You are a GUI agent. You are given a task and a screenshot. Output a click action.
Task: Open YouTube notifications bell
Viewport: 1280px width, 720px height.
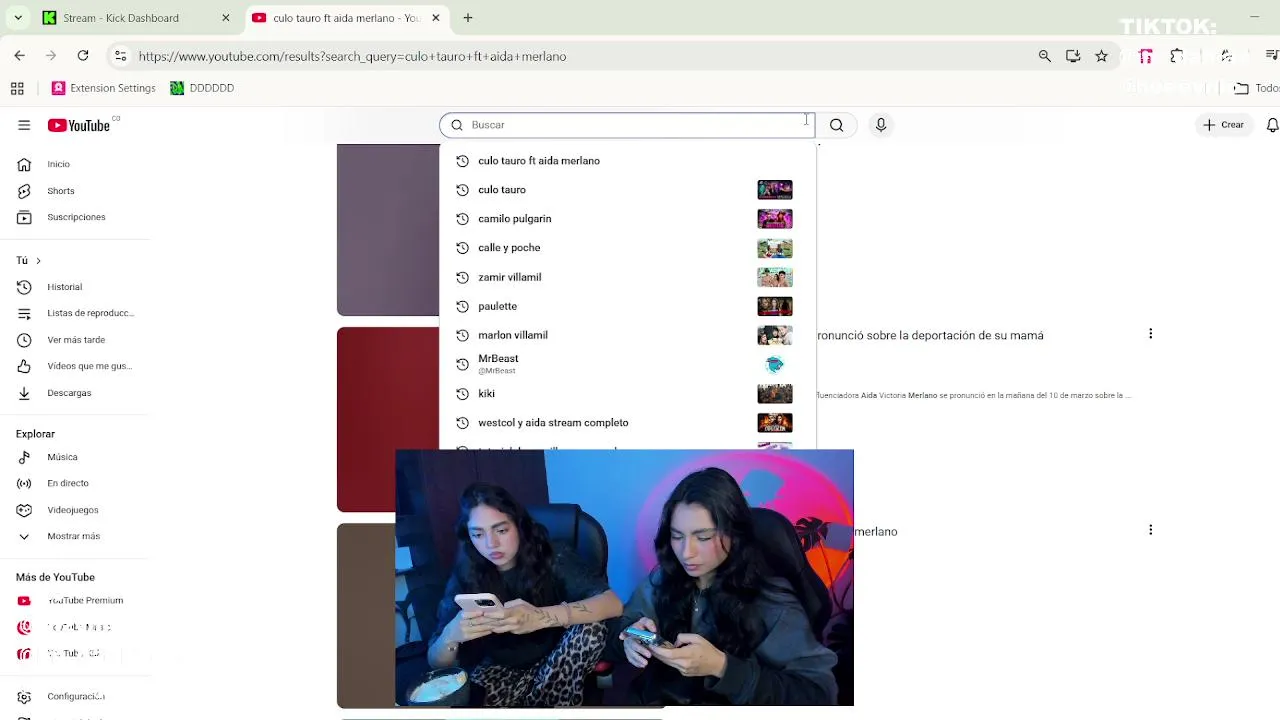pos(1272,125)
